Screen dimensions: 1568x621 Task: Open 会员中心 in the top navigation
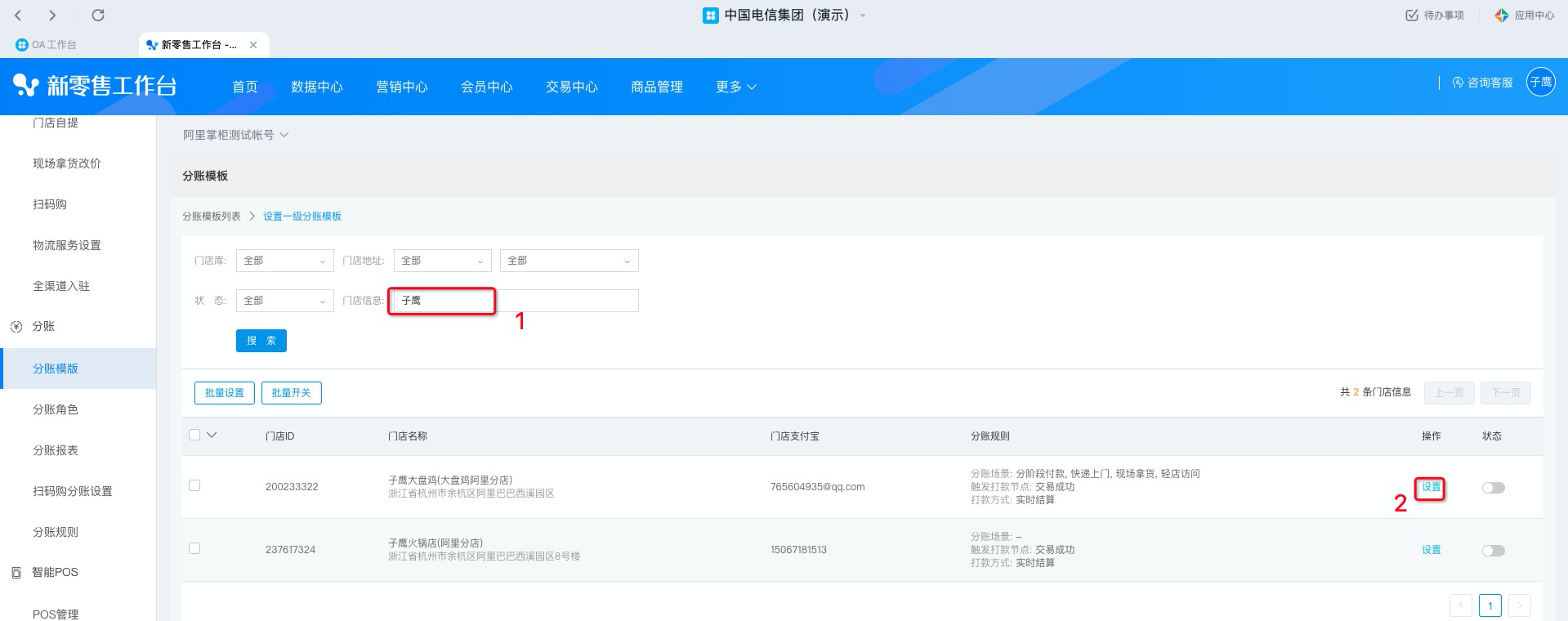(487, 87)
